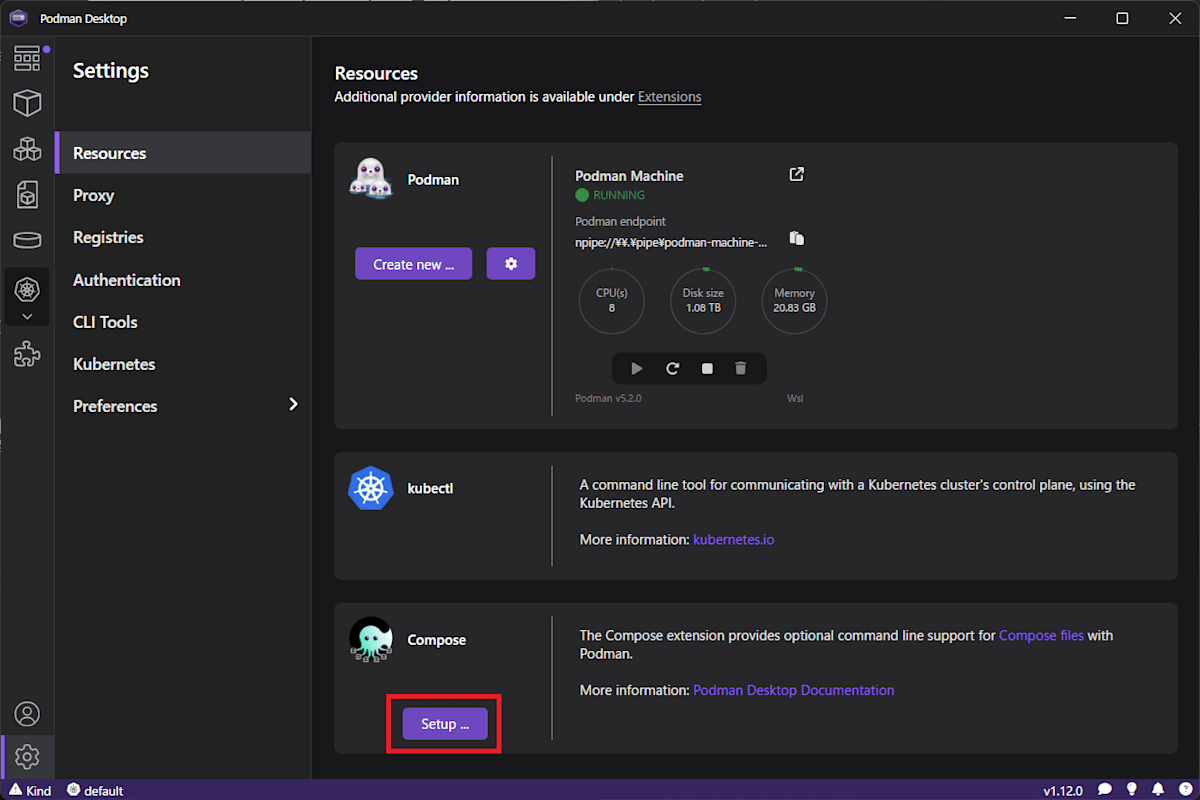Screen dimensions: 1200x800
Task: Click the npipe podman-machine endpoint text
Action: point(671,242)
